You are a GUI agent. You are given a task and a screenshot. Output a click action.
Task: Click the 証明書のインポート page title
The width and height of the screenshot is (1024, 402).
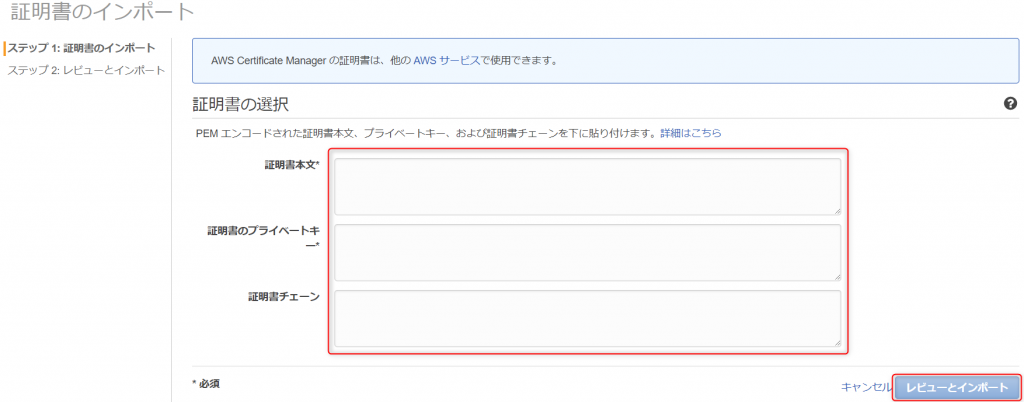point(103,11)
